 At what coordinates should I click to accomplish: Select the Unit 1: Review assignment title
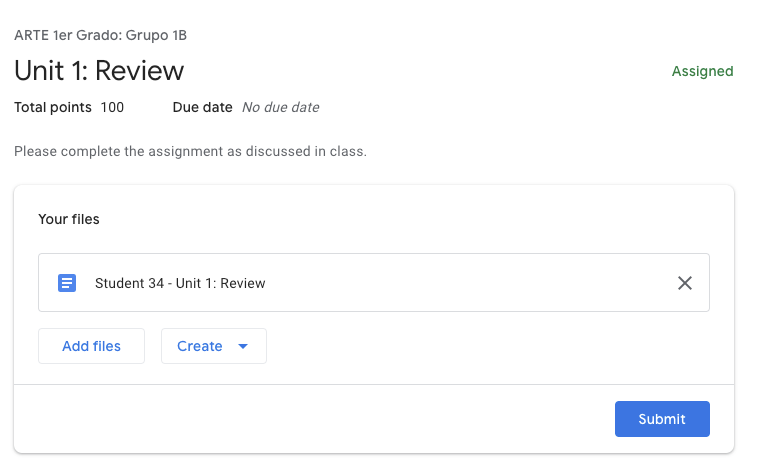pyautogui.click(x=99, y=71)
